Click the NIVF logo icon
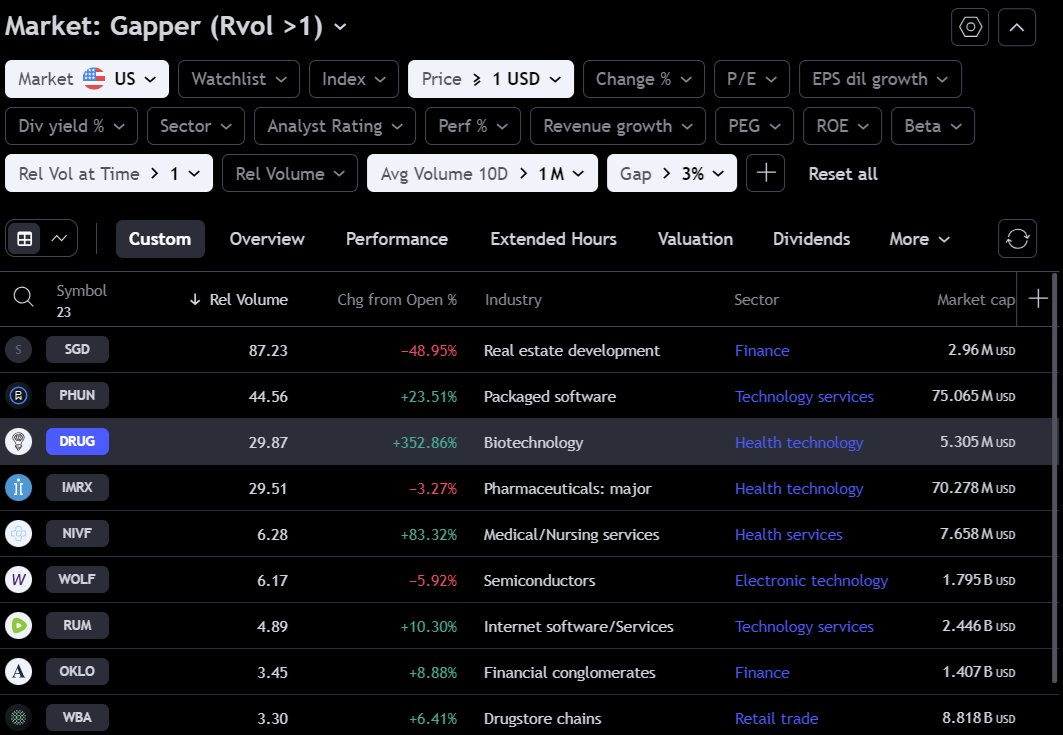Image resolution: width=1063 pixels, height=735 pixels. [x=18, y=534]
